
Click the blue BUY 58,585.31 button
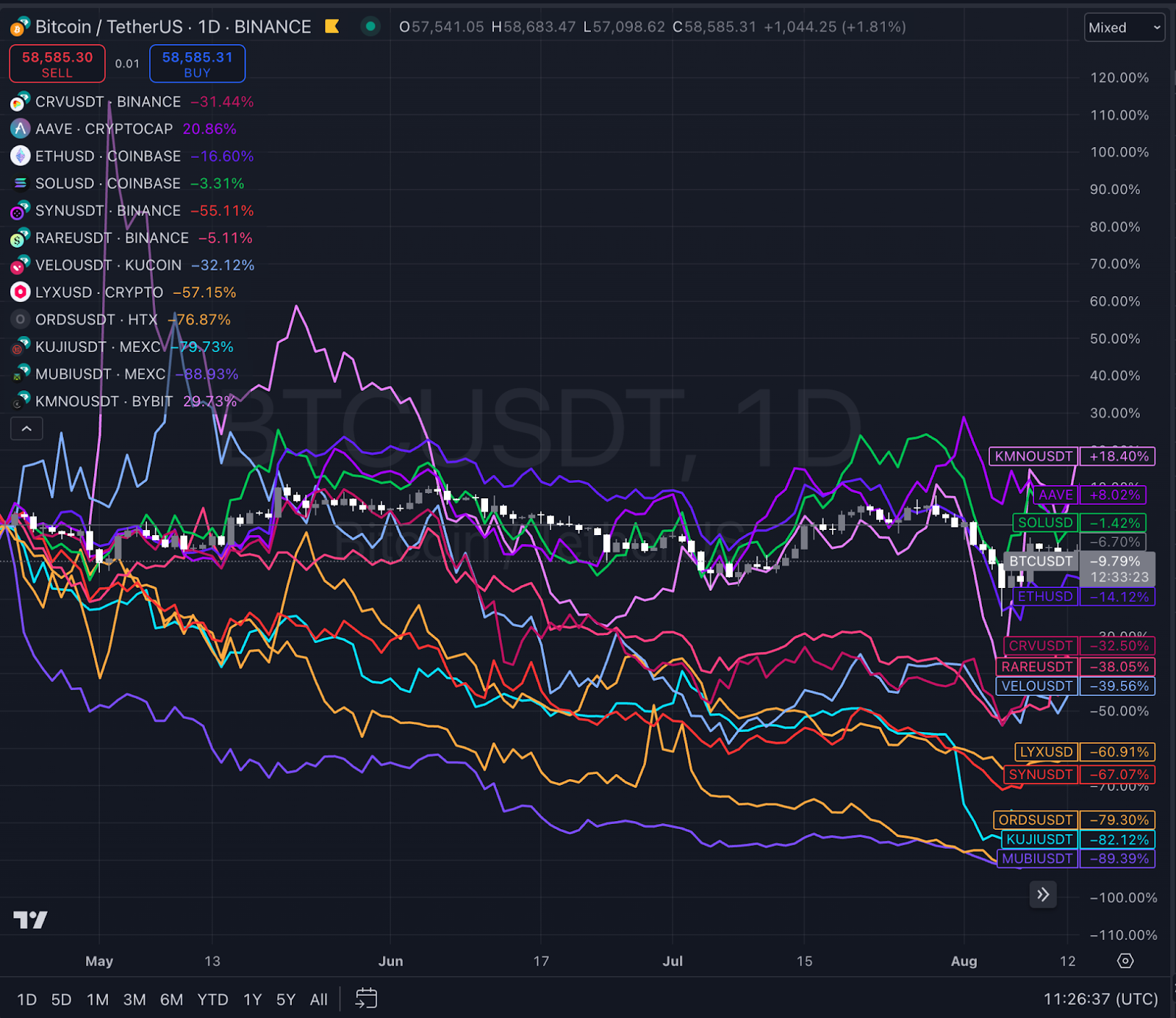pyautogui.click(x=197, y=64)
